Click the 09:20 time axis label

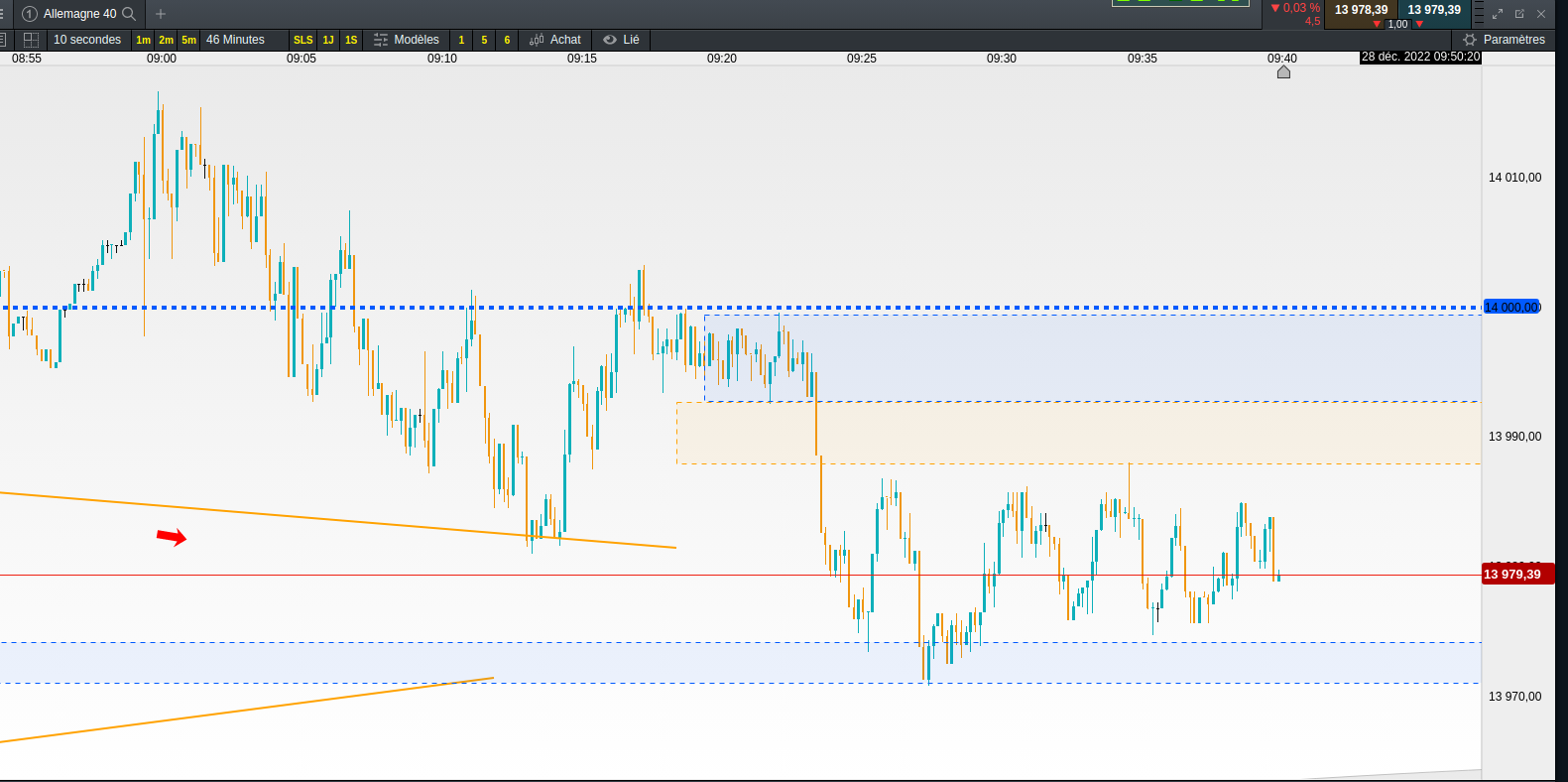point(722,59)
